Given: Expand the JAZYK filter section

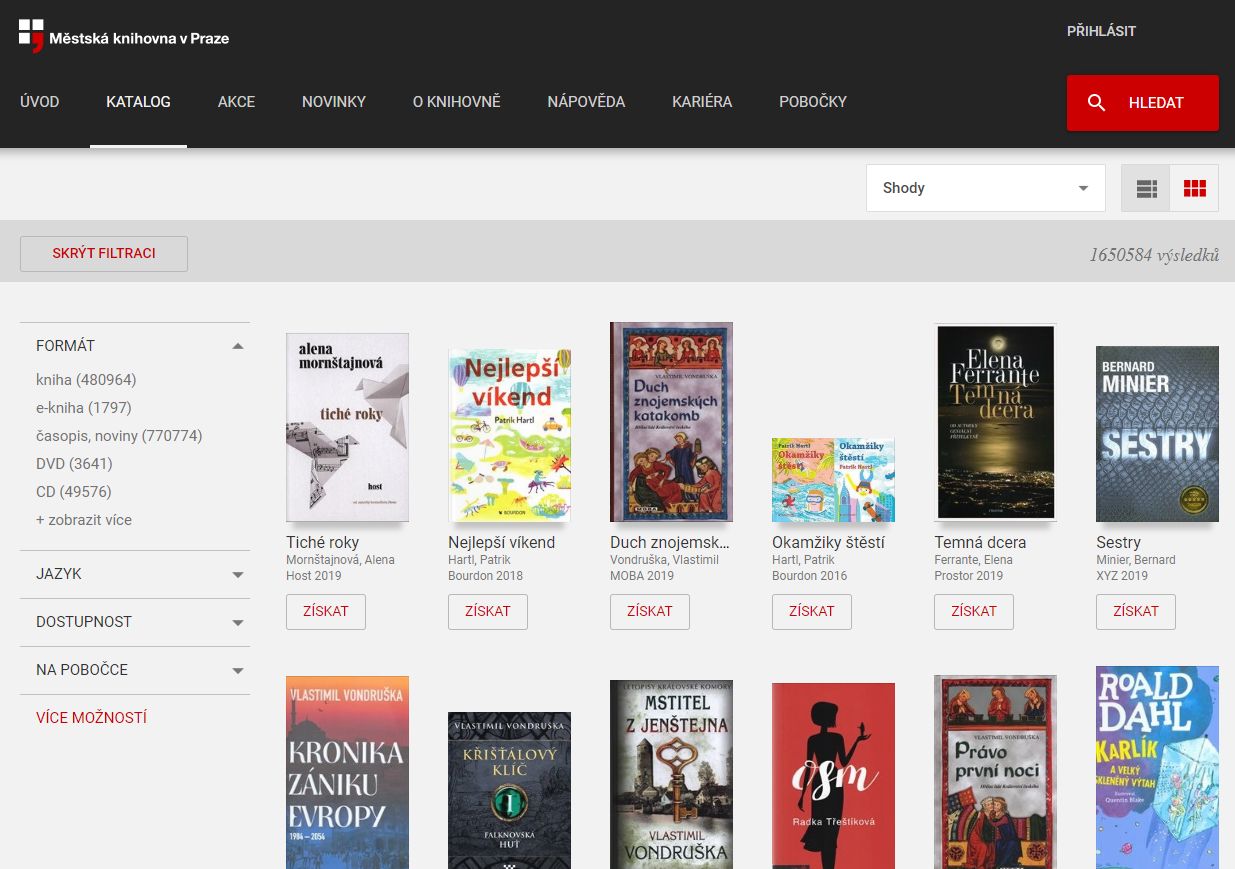Looking at the screenshot, I should pyautogui.click(x=237, y=575).
